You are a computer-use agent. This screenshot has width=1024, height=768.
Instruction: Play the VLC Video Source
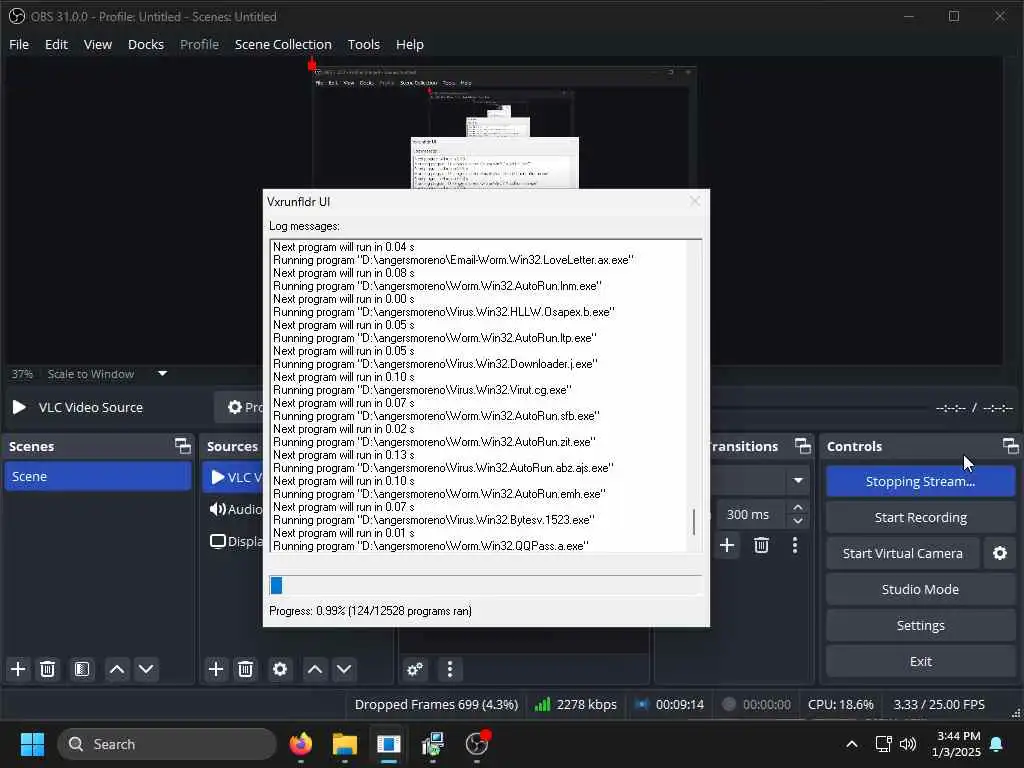pyautogui.click(x=19, y=407)
